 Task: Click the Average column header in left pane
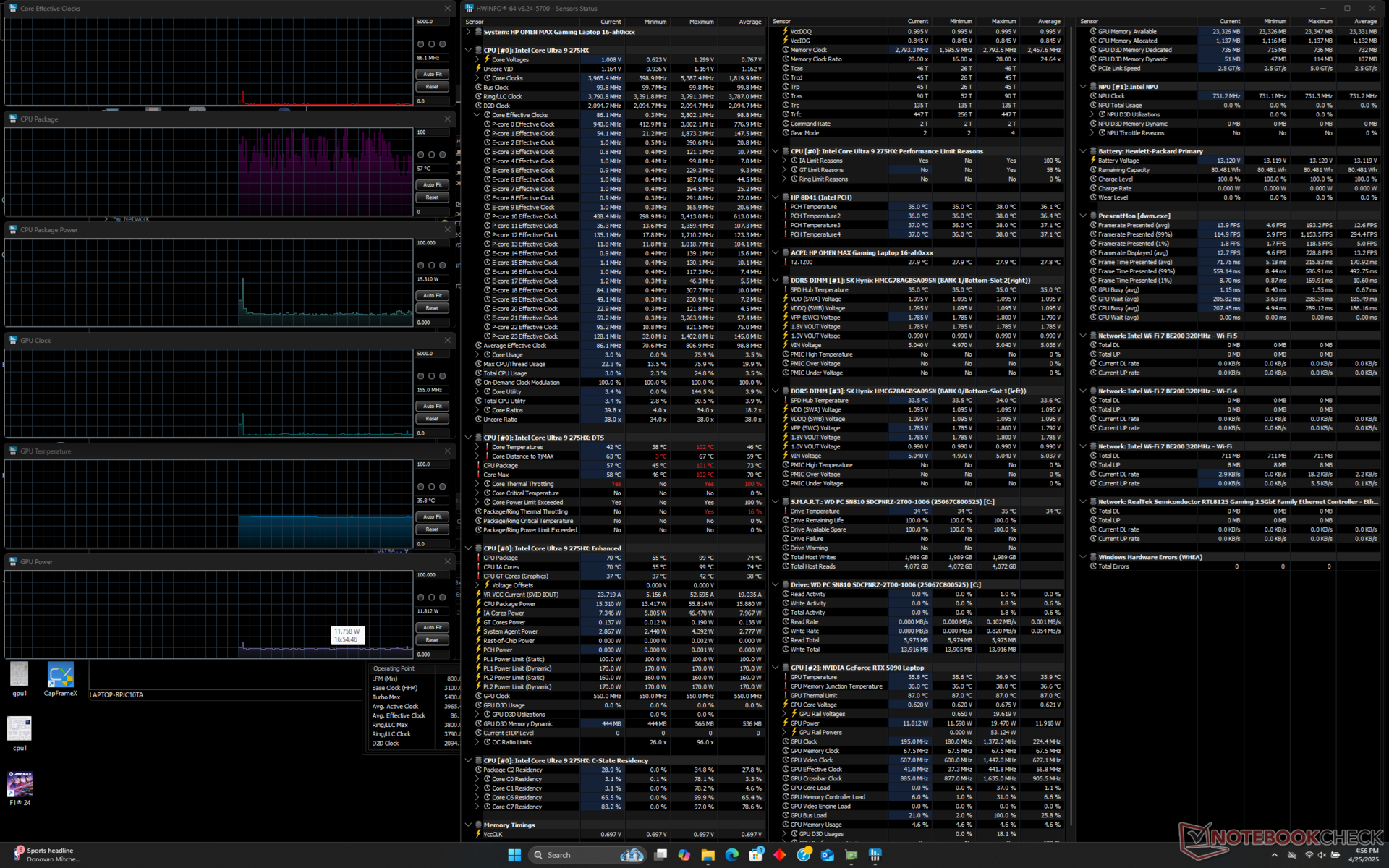(x=749, y=22)
